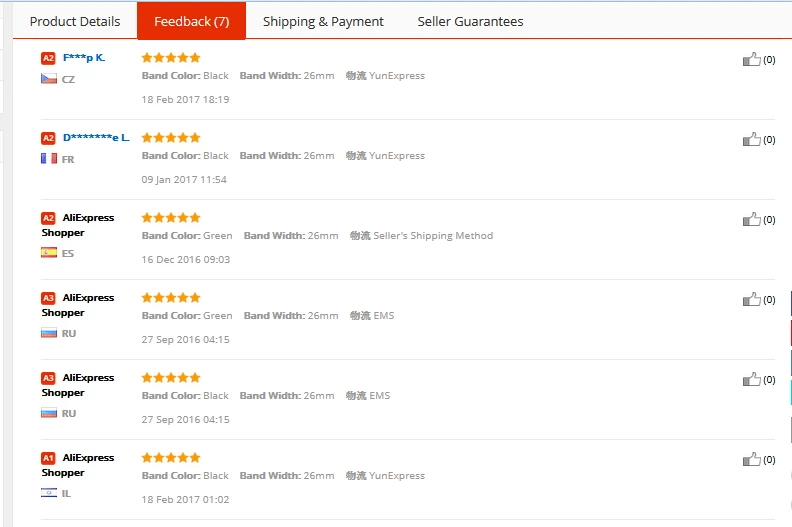Click the A1 badge on the Israel shopper

tap(48, 458)
